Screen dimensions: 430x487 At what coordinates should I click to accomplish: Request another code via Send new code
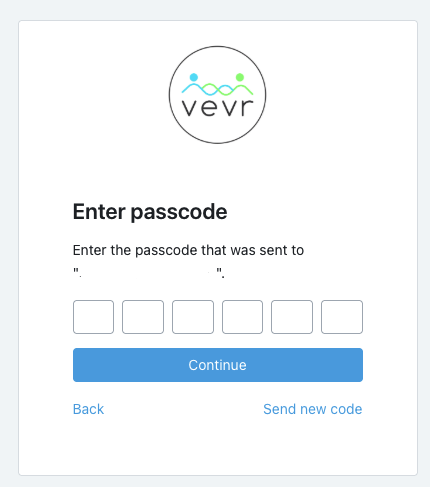point(313,409)
